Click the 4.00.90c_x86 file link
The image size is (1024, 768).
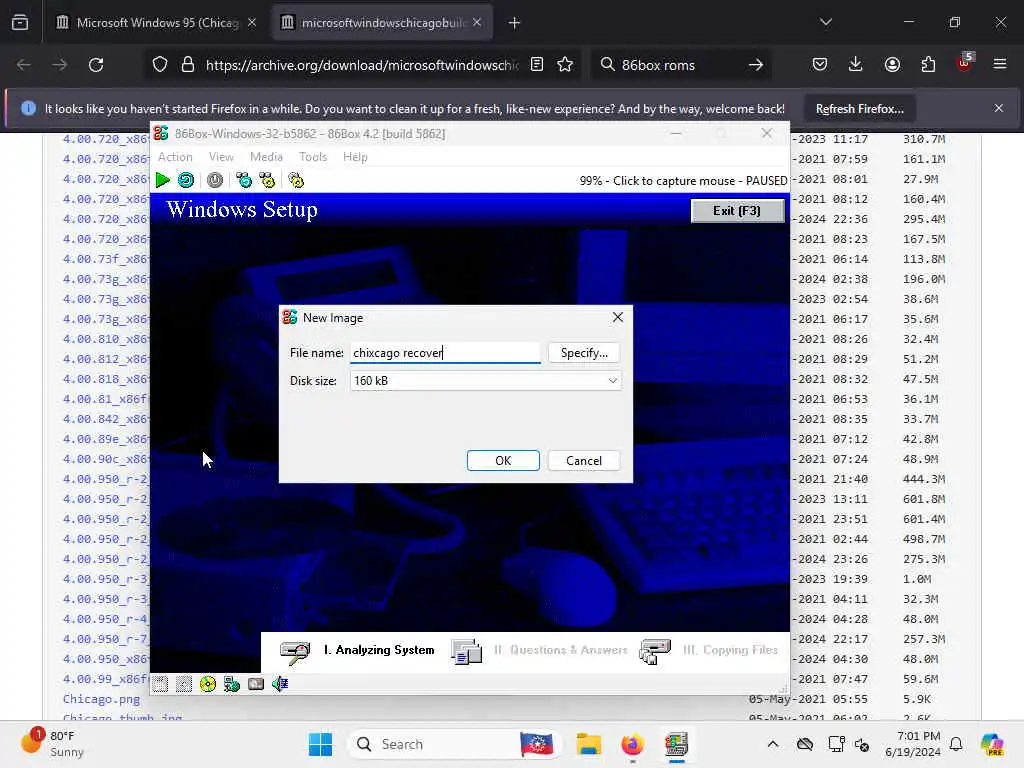click(105, 458)
